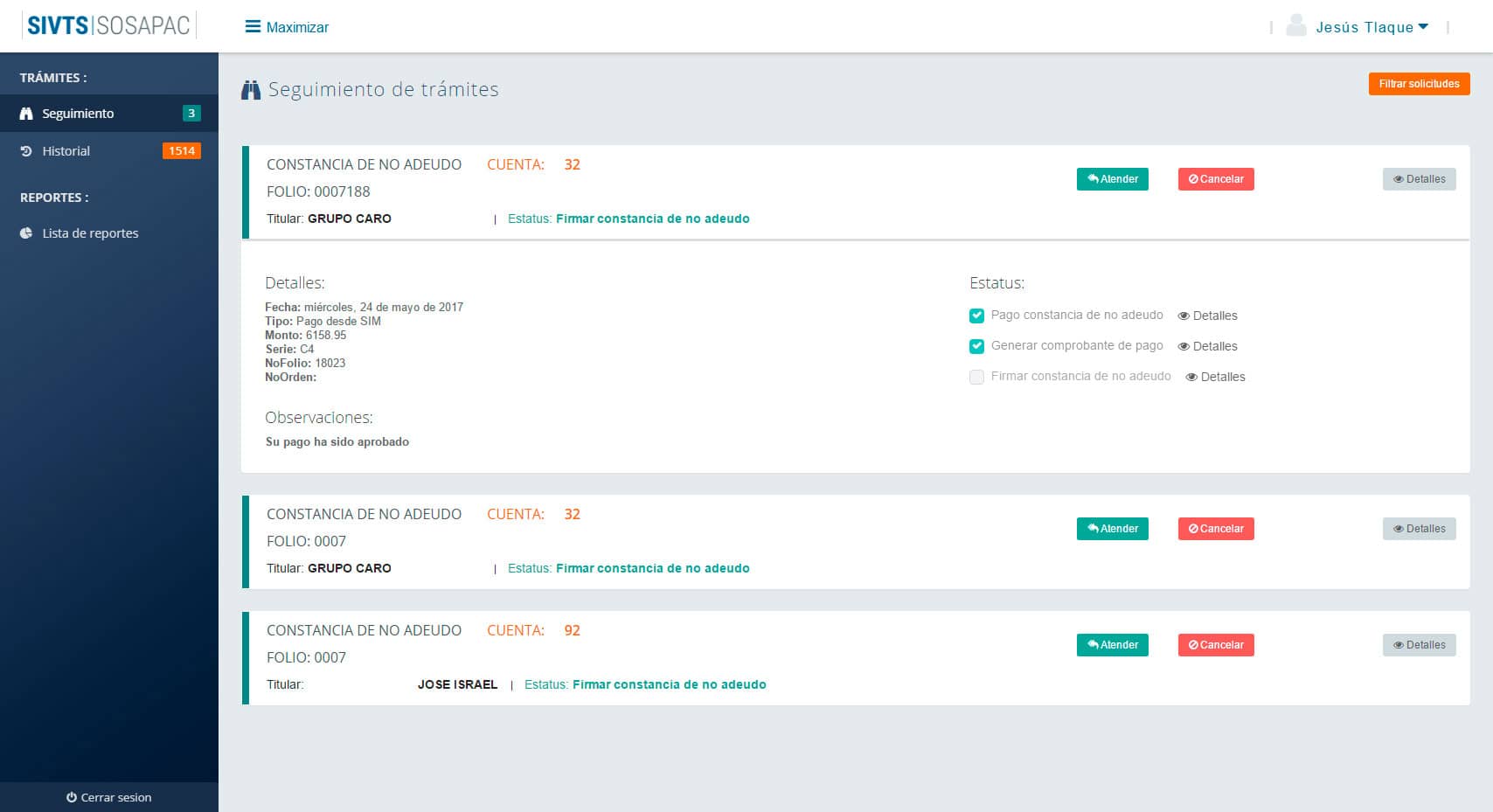
Task: Click 'NoFolio: 18023' detail line
Action: [305, 363]
